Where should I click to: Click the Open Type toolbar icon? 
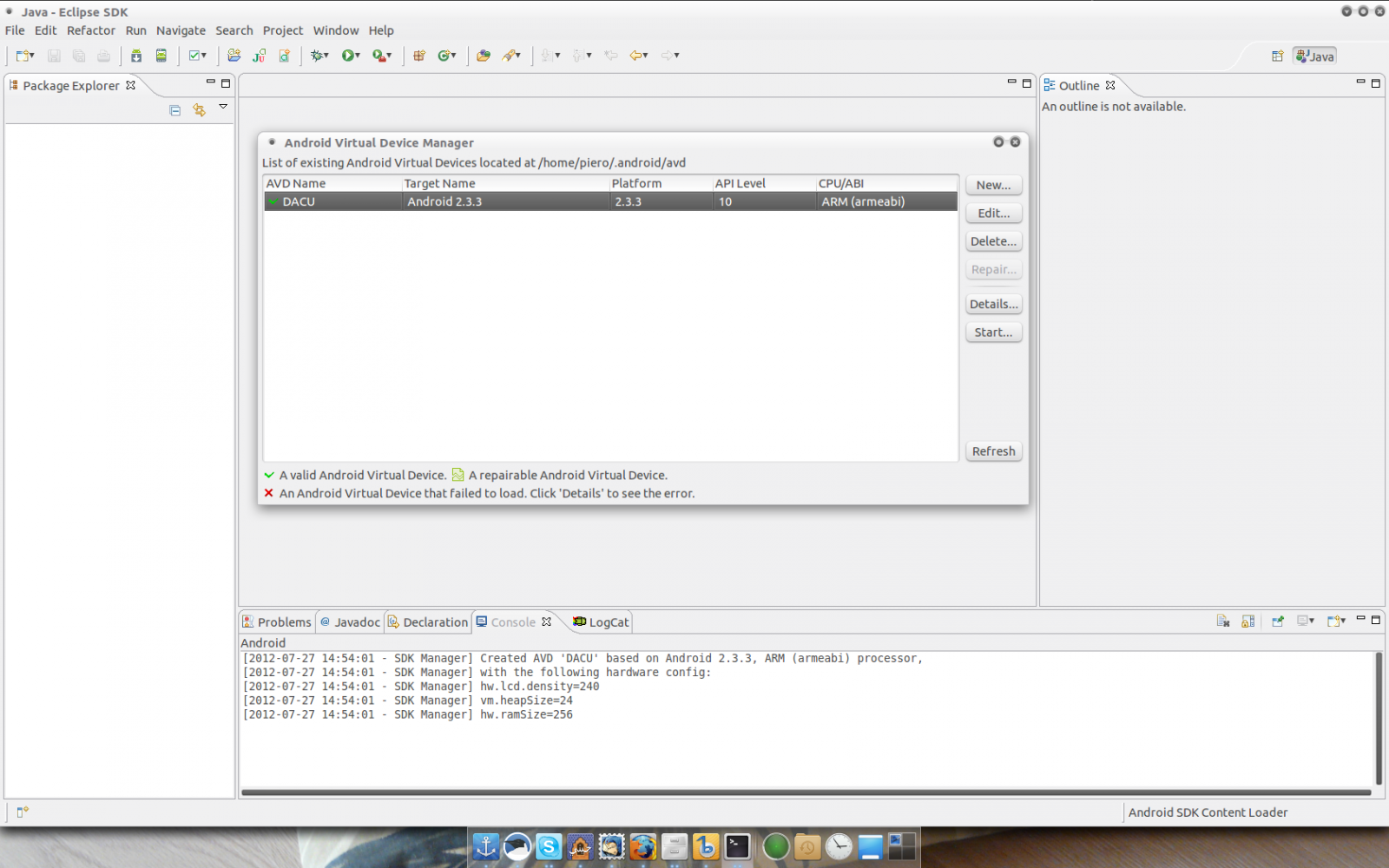click(x=484, y=56)
